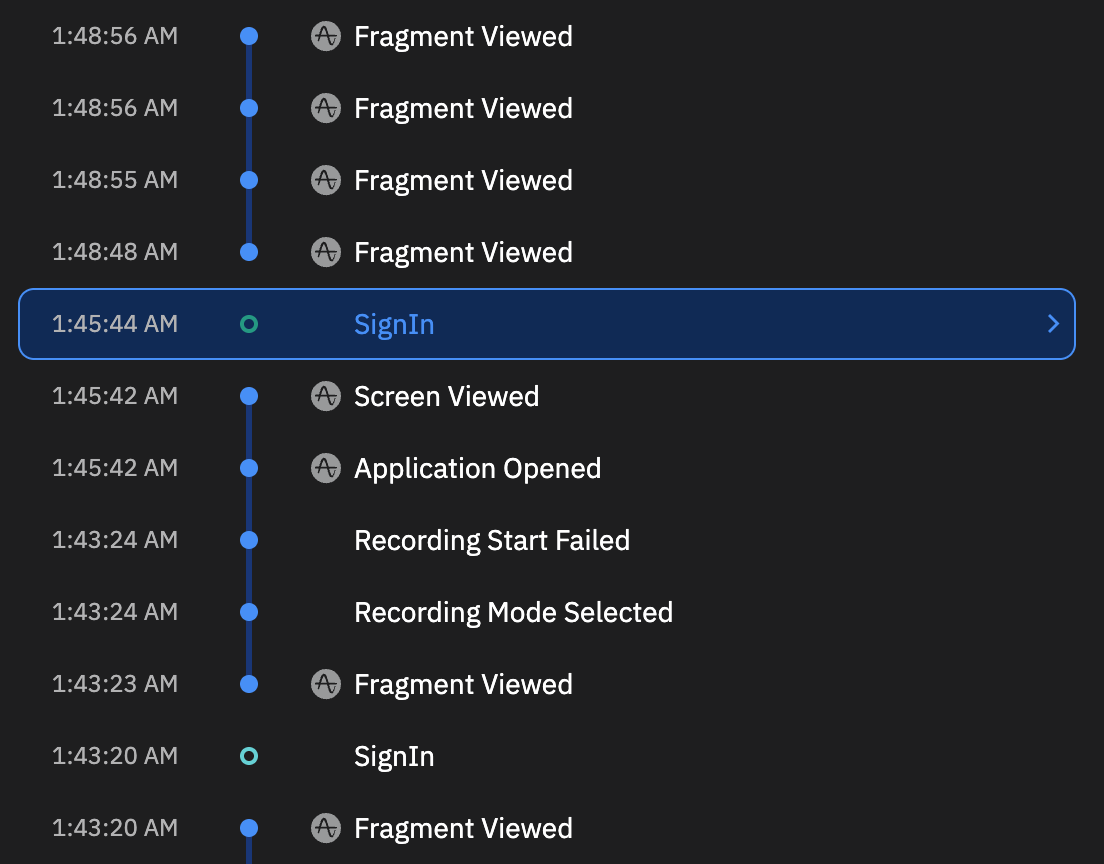Click blue timeline dot for Recording Mode Selected

(249, 612)
